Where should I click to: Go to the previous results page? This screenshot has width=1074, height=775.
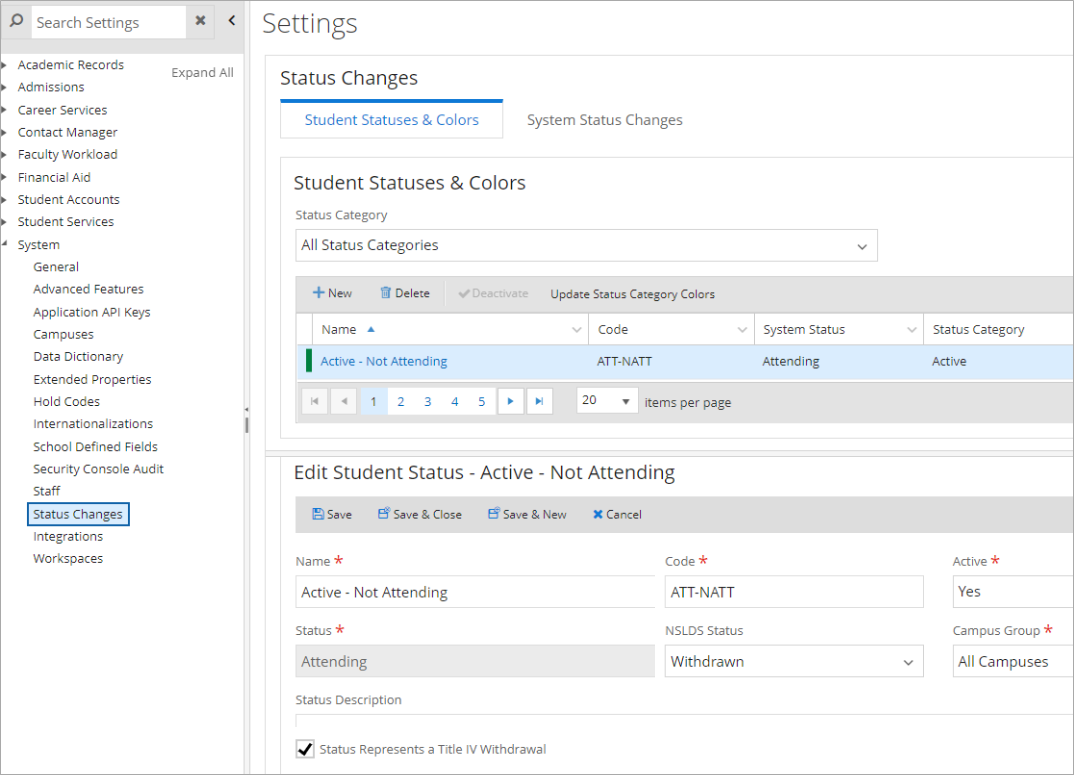[344, 402]
